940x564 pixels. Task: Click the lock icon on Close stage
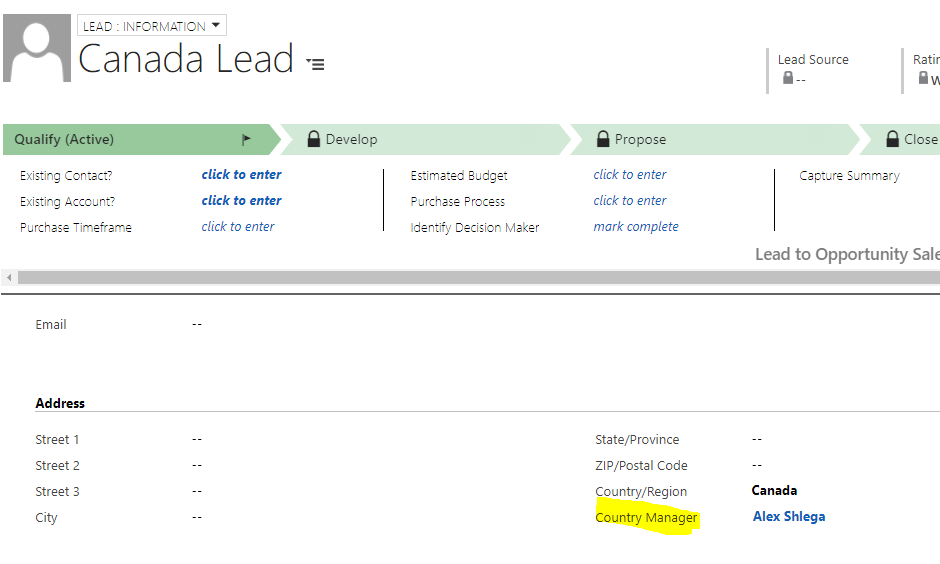(x=893, y=139)
